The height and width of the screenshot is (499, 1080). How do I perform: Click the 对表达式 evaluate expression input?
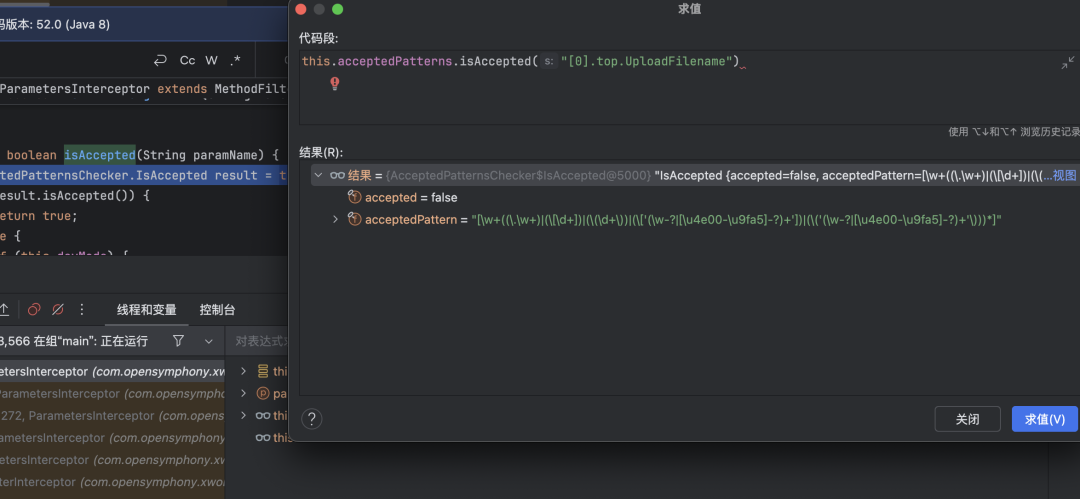tap(257, 340)
